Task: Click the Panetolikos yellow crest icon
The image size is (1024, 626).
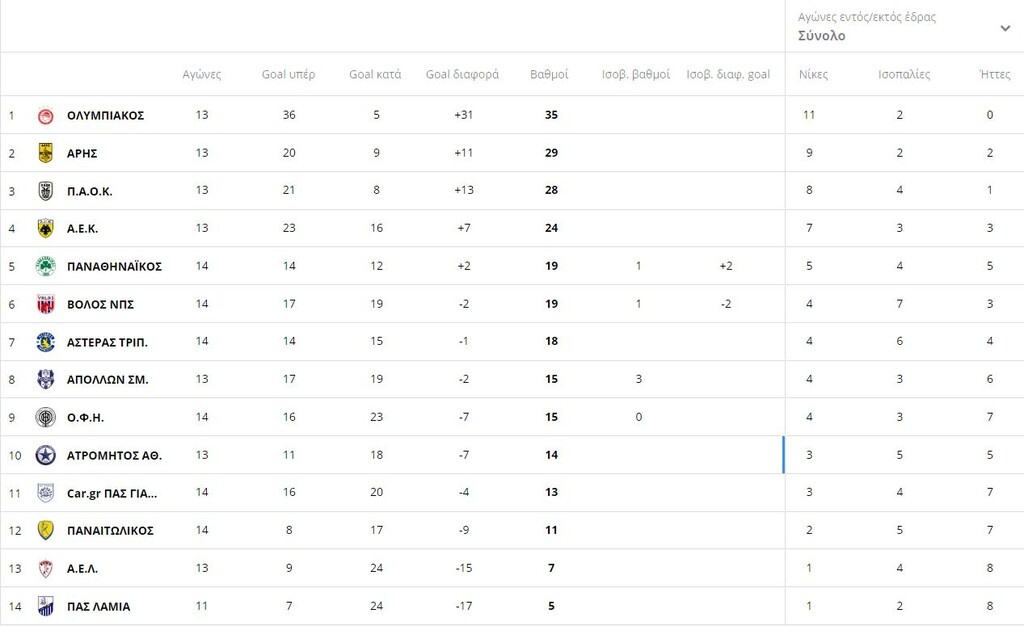Action: 45,531
